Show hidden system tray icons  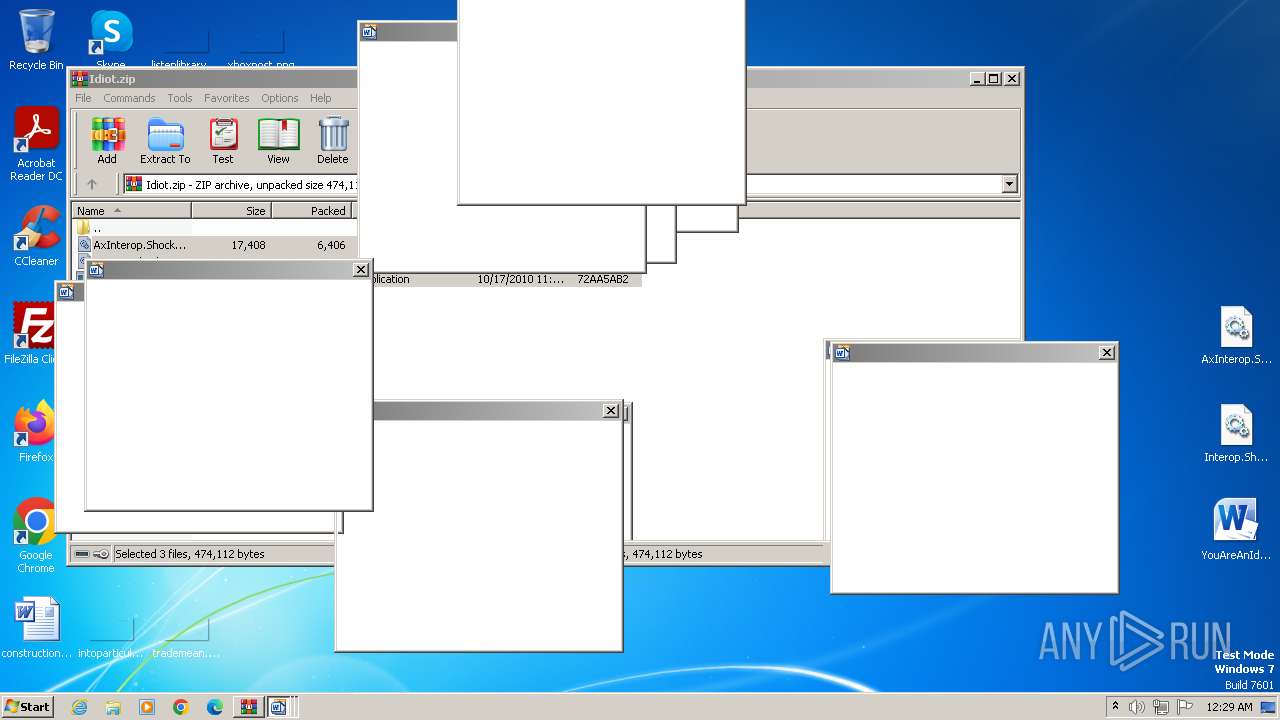tap(1116, 707)
